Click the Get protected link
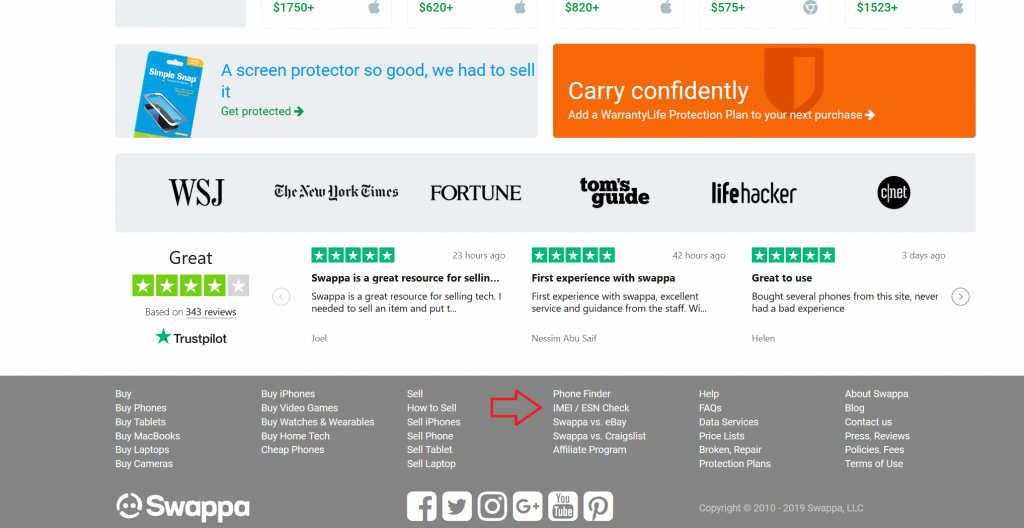Viewport: 1024px width, 528px height. pos(263,111)
